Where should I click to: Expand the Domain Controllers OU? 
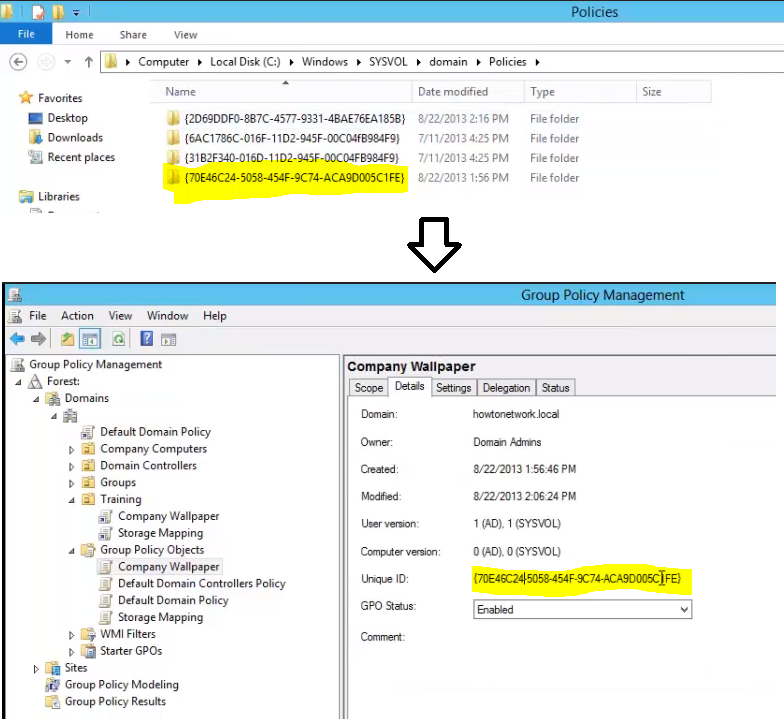point(72,466)
